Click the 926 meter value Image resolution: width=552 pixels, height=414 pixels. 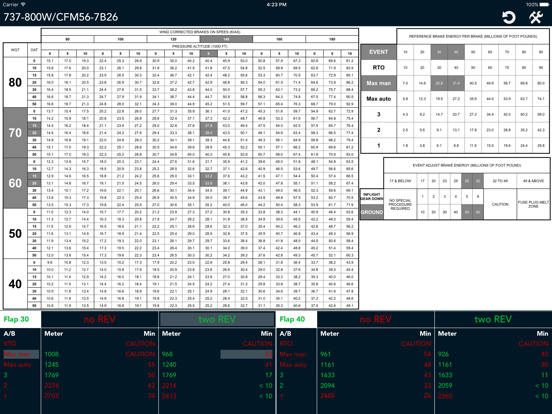coord(443,354)
